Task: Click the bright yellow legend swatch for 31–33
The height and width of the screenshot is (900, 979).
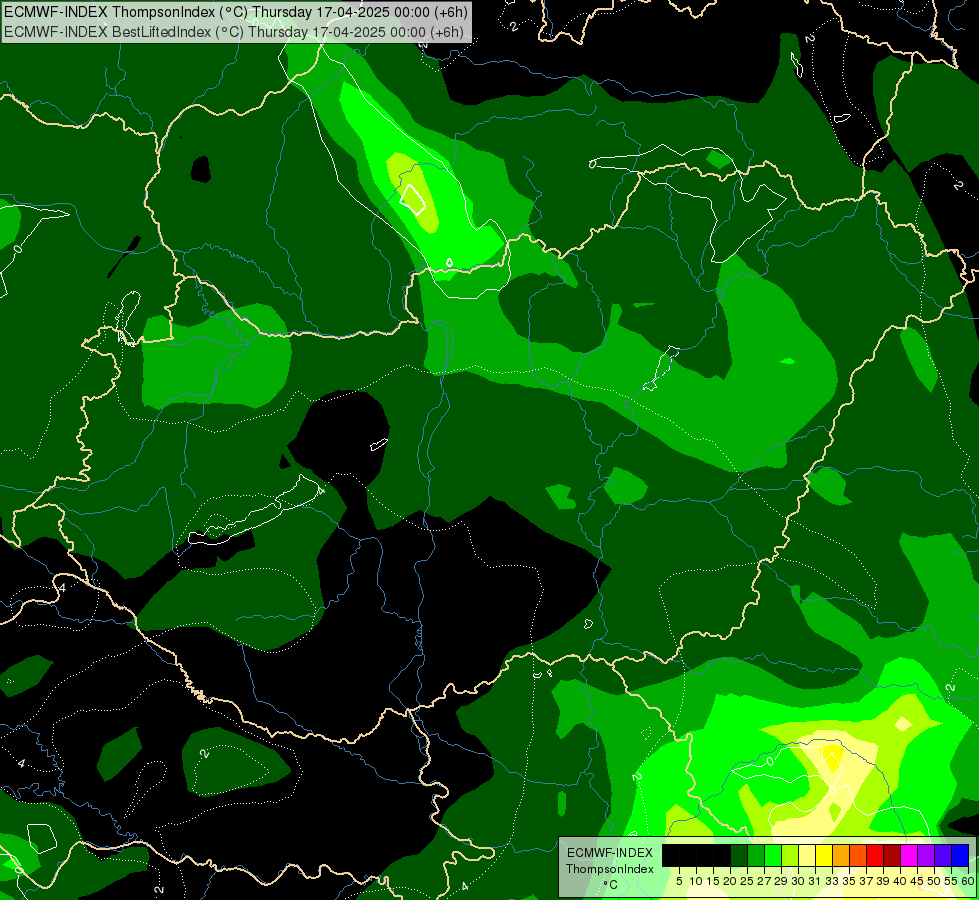Action: pos(824,855)
